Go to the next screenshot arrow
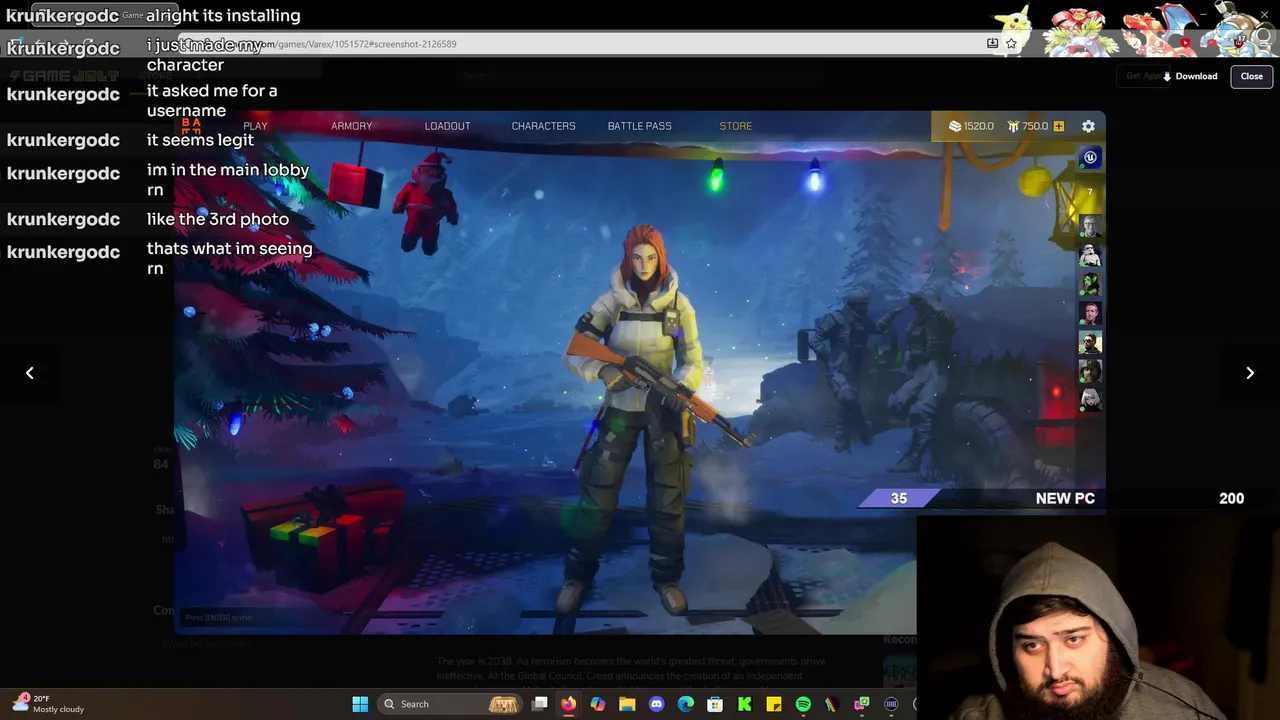This screenshot has height=720, width=1280. click(x=1250, y=373)
